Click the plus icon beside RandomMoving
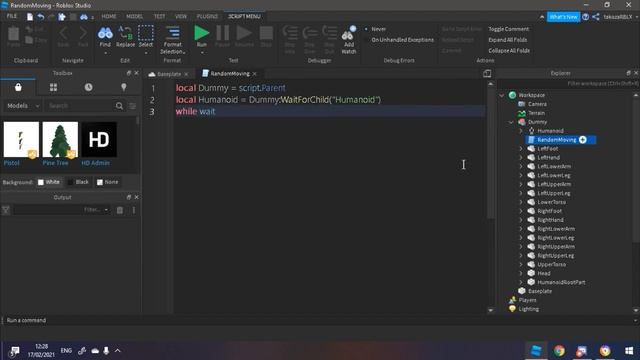 (x=583, y=140)
